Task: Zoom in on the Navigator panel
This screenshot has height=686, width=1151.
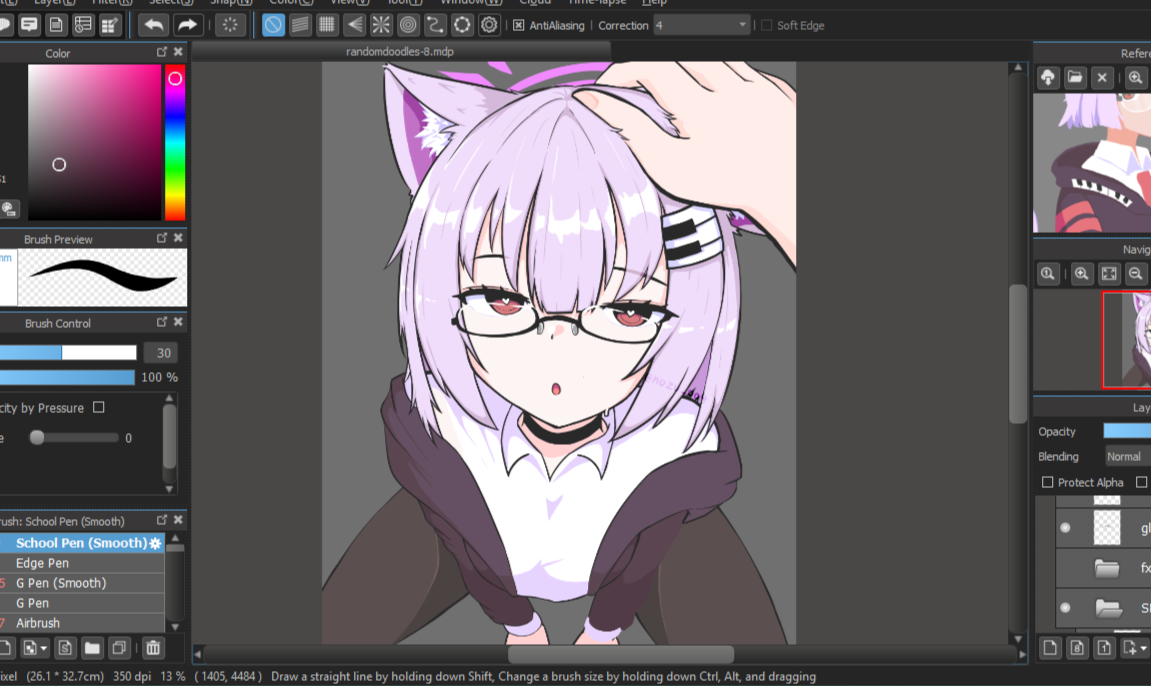Action: pos(1082,273)
